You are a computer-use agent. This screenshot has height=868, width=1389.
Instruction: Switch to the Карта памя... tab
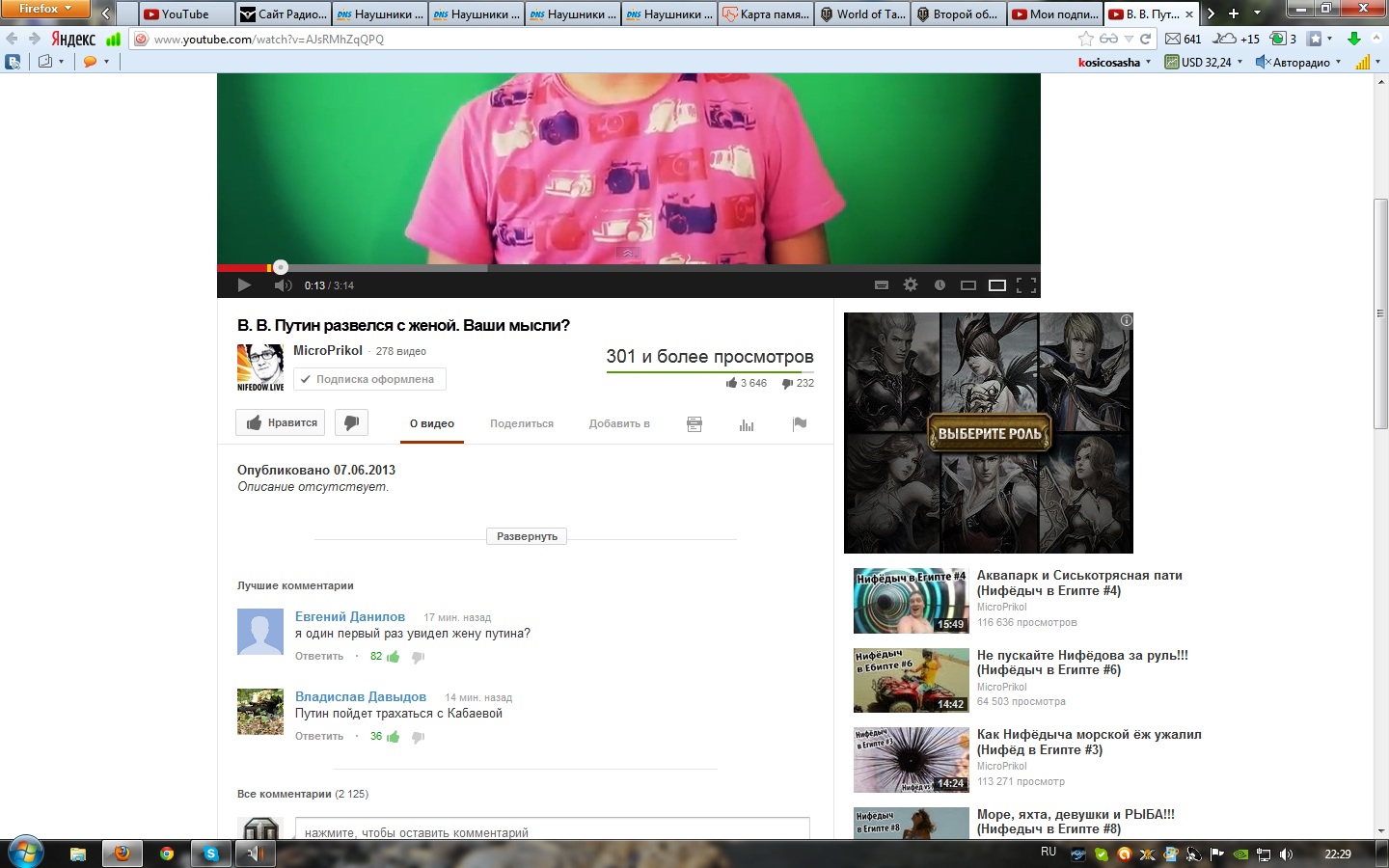[x=766, y=14]
